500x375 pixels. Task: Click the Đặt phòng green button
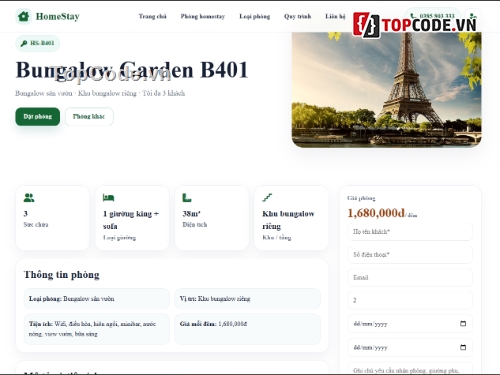tap(38, 116)
